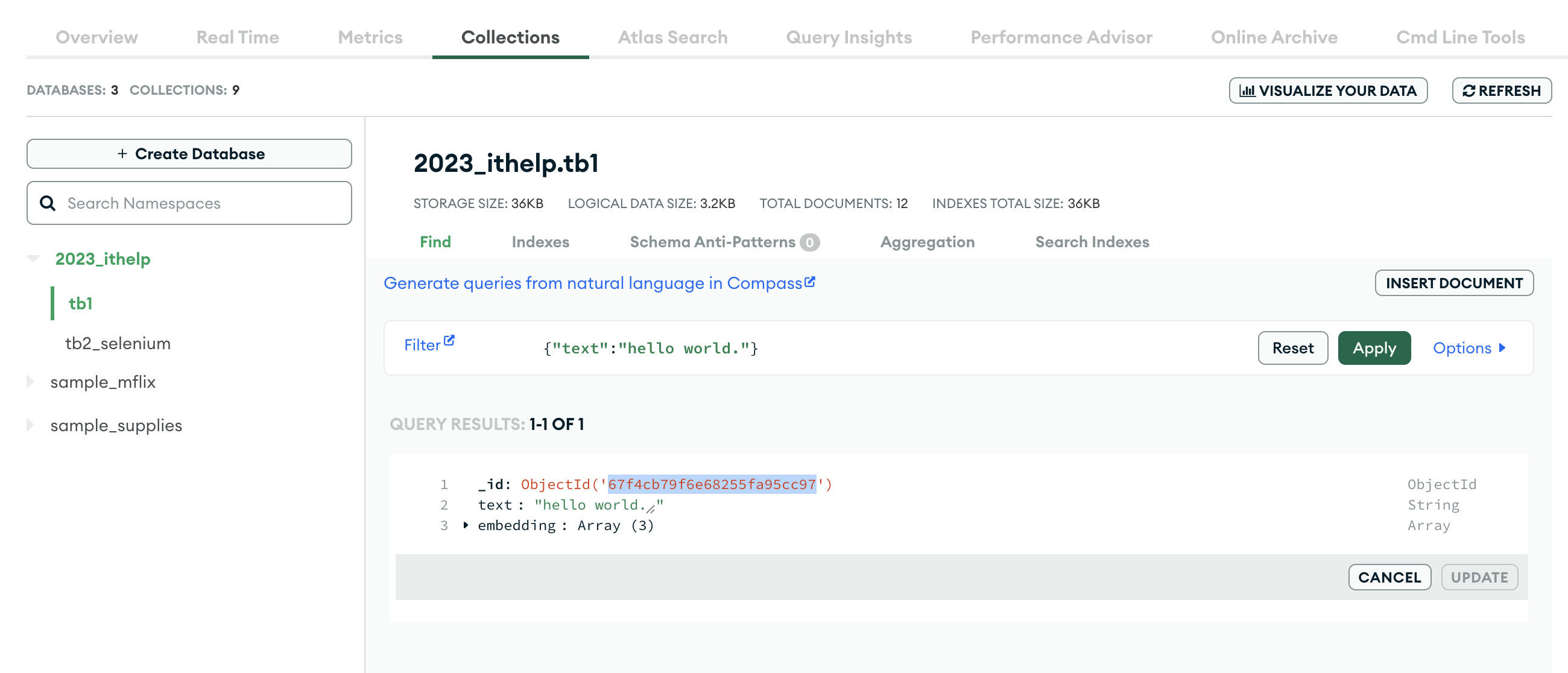This screenshot has height=673, width=1568.
Task: Select the tb2_selenium collection
Action: (x=118, y=344)
